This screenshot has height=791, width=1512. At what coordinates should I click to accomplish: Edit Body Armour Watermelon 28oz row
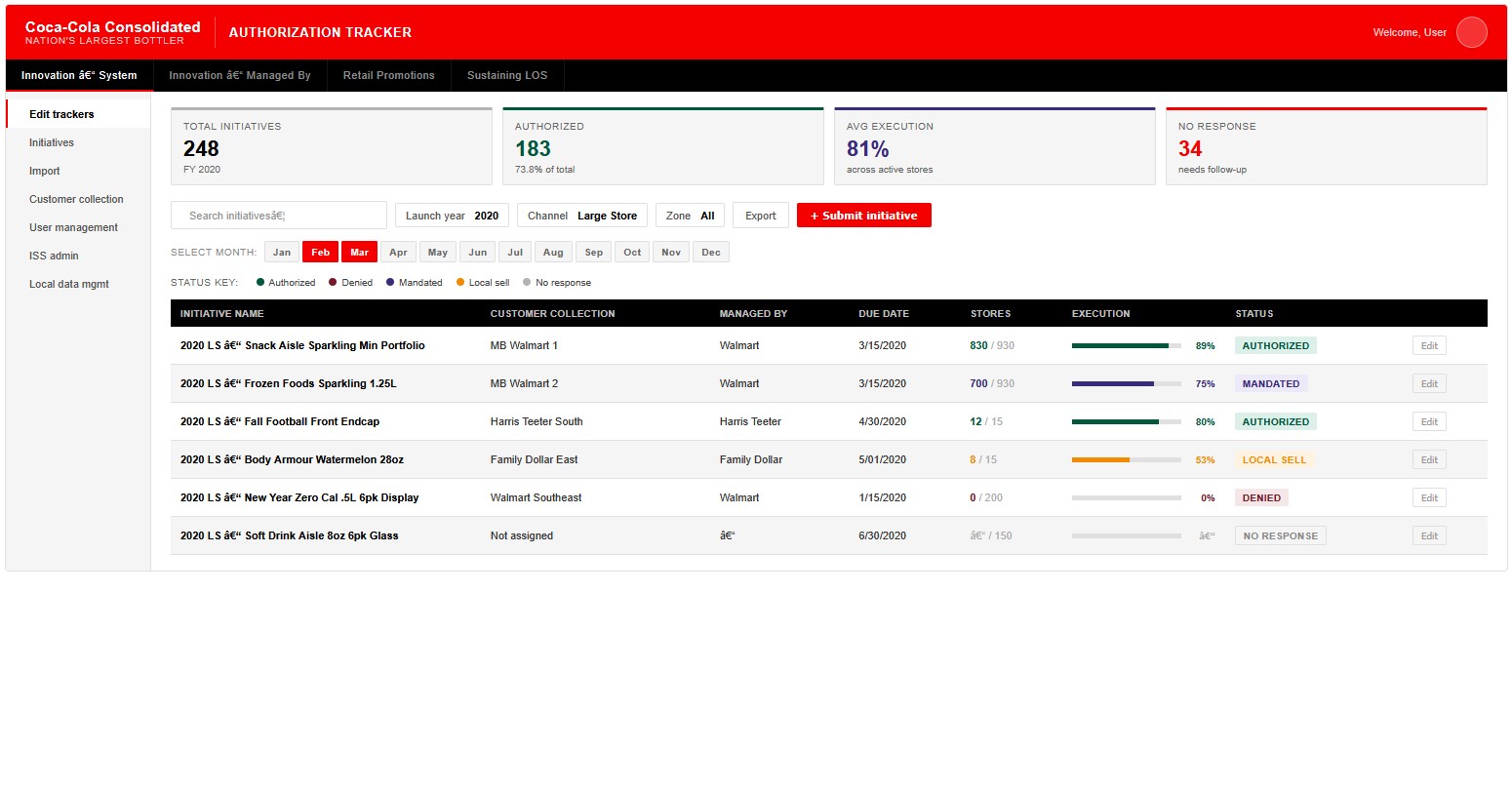1429,459
